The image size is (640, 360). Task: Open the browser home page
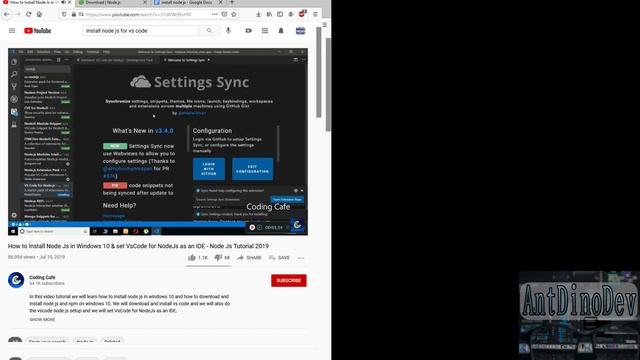tap(40, 14)
